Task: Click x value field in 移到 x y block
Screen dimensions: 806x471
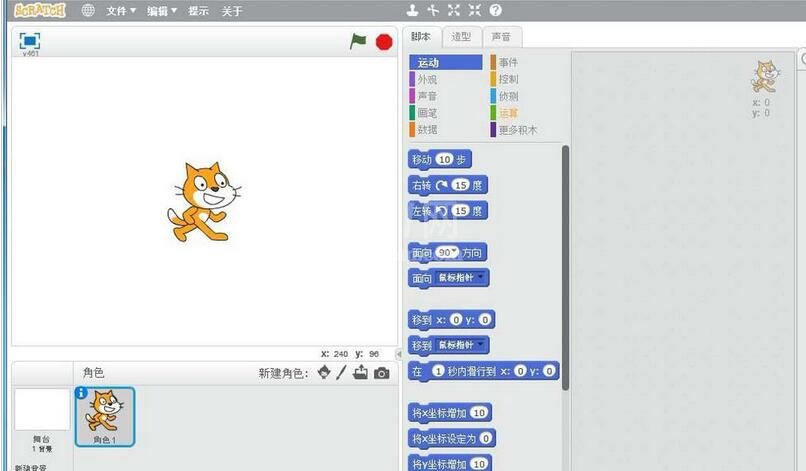Action: pos(456,320)
